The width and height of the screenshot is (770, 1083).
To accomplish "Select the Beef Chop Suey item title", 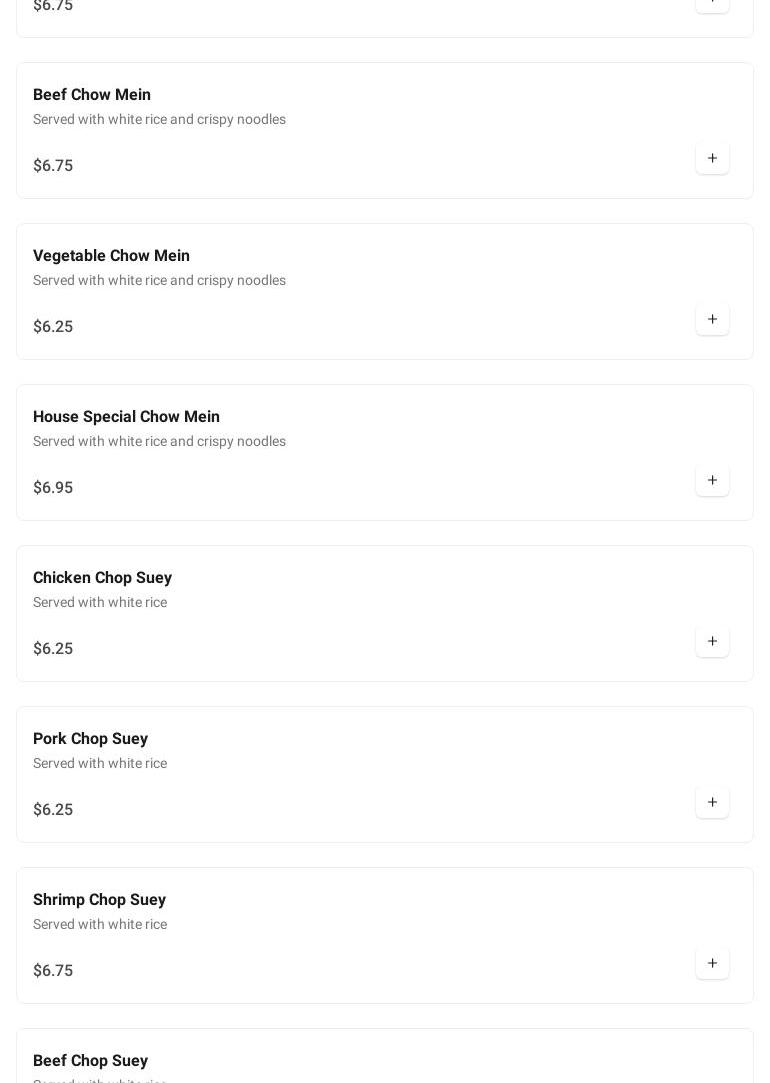I will click(x=90, y=1061).
